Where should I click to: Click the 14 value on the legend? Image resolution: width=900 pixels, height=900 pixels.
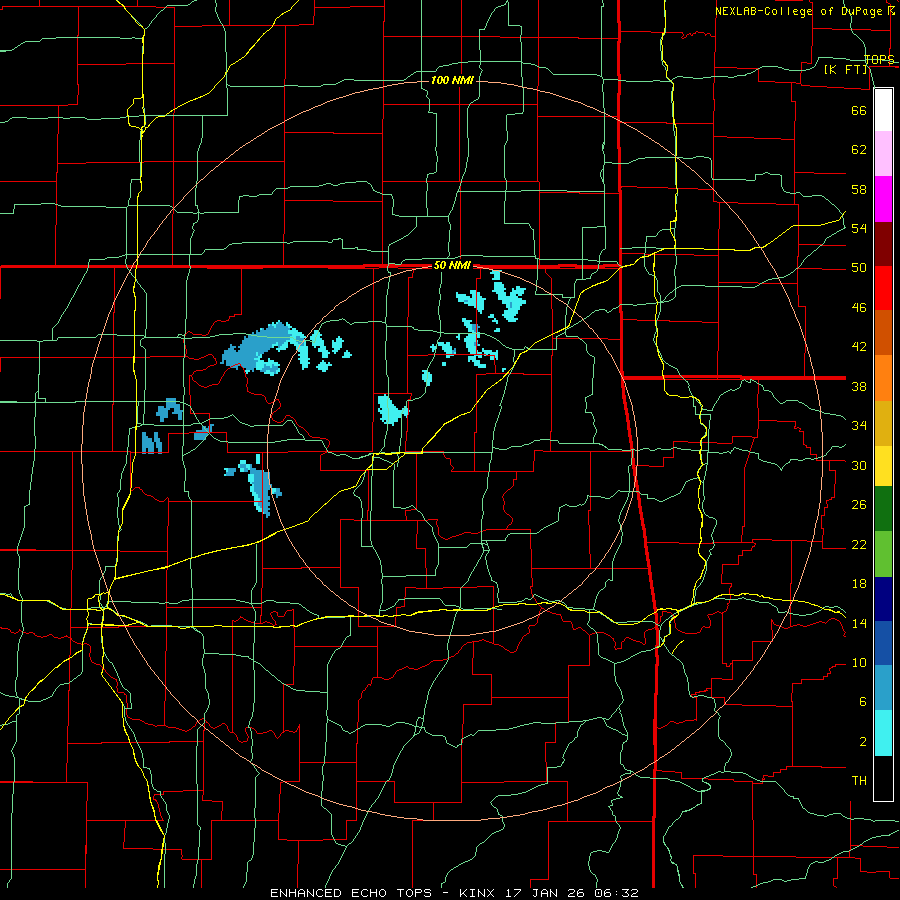coord(859,623)
